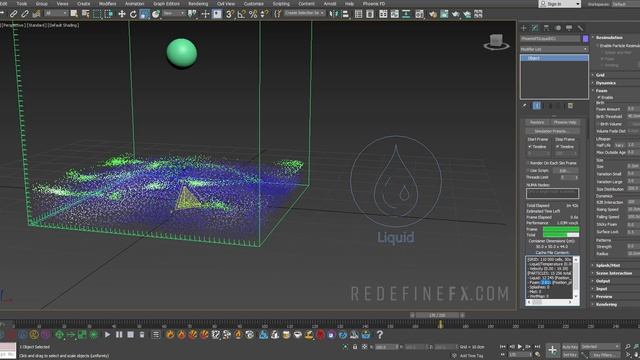
Task: Toggle Foam Enable checkbox
Action: [x=599, y=98]
